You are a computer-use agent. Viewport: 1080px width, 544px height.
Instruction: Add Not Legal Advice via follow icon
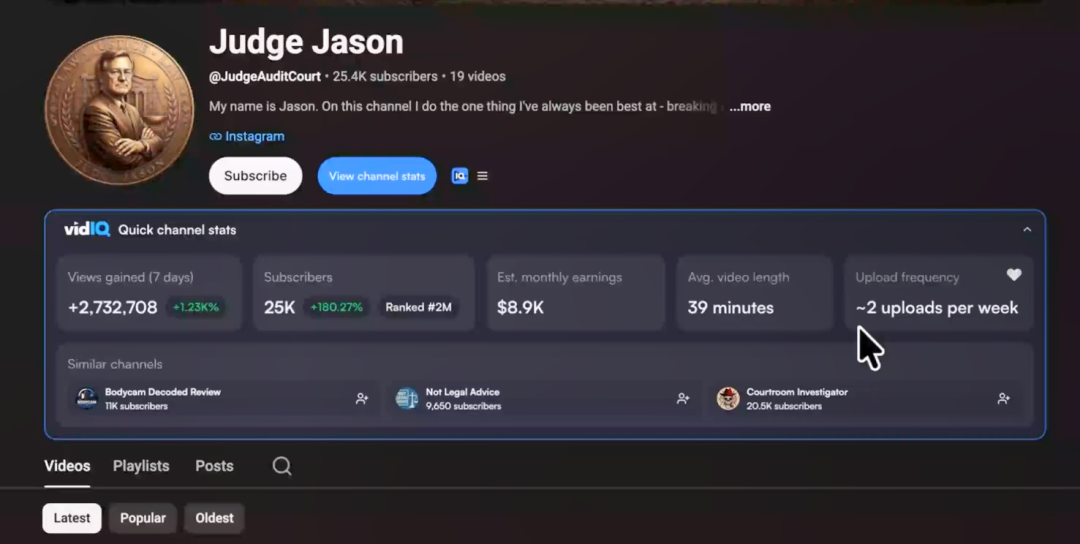click(683, 399)
